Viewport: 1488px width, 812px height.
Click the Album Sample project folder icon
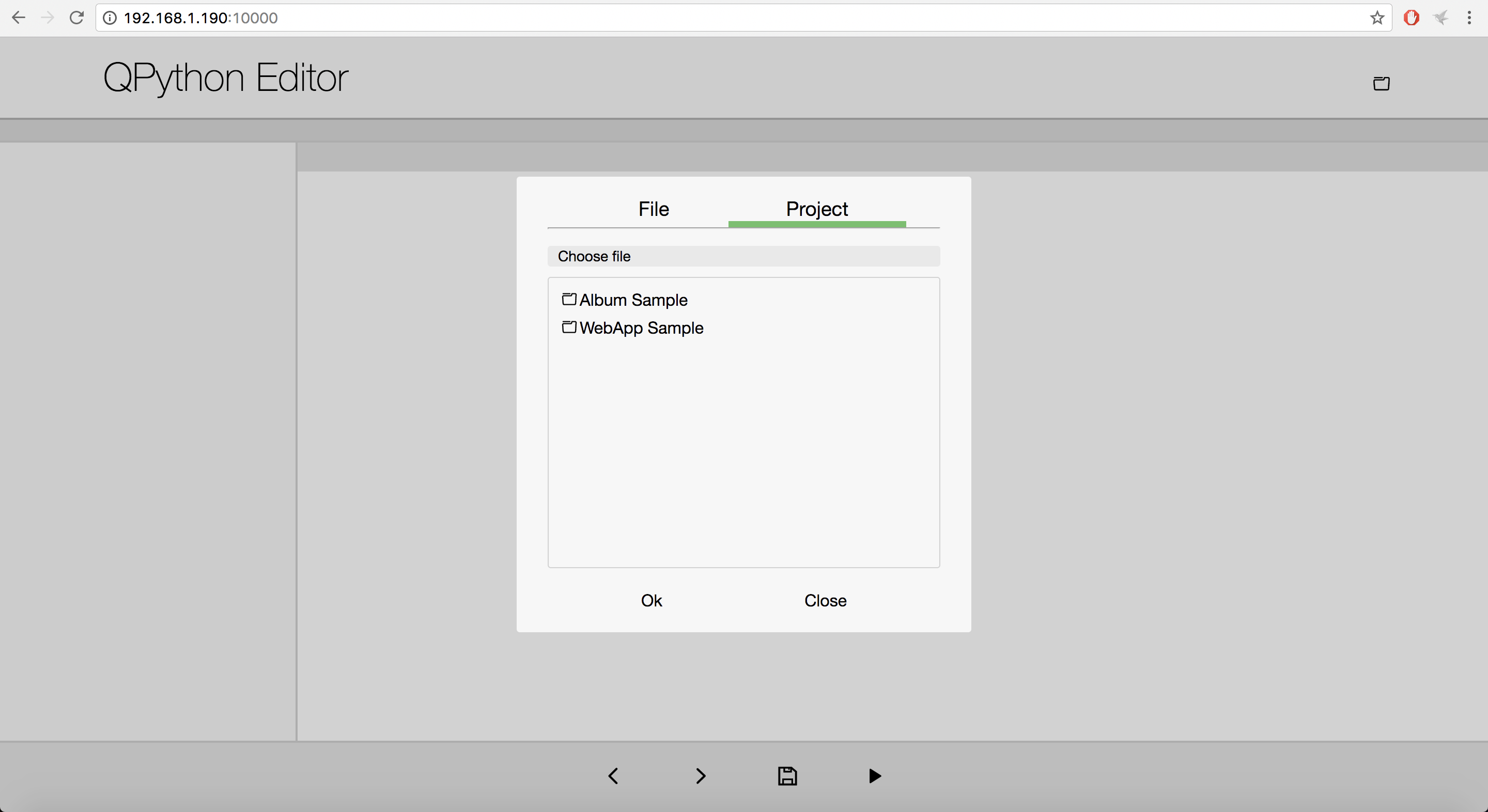[x=568, y=299]
